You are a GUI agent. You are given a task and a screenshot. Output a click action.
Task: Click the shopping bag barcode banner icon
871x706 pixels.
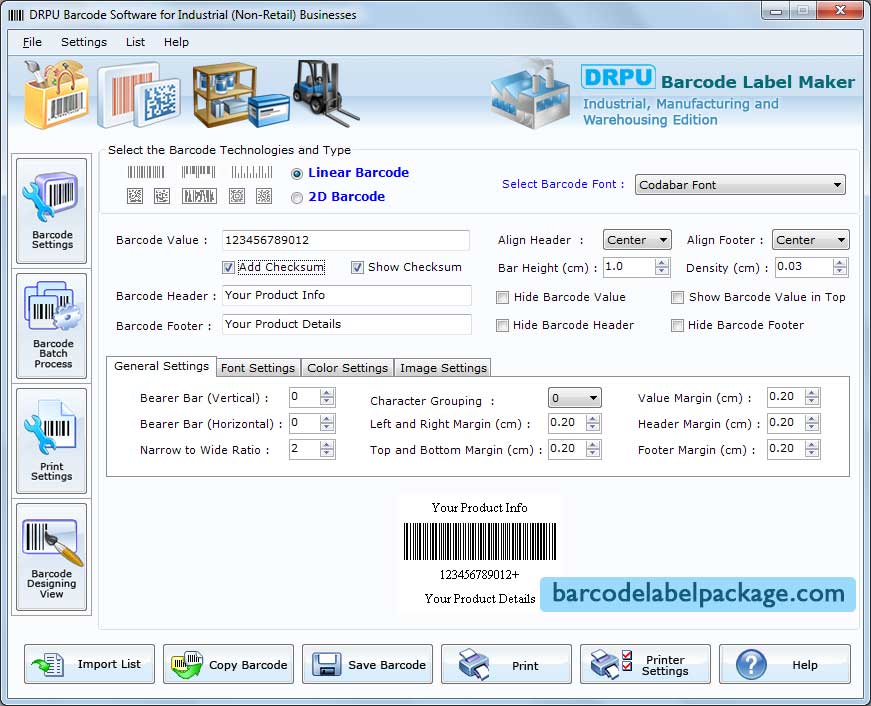(x=56, y=94)
